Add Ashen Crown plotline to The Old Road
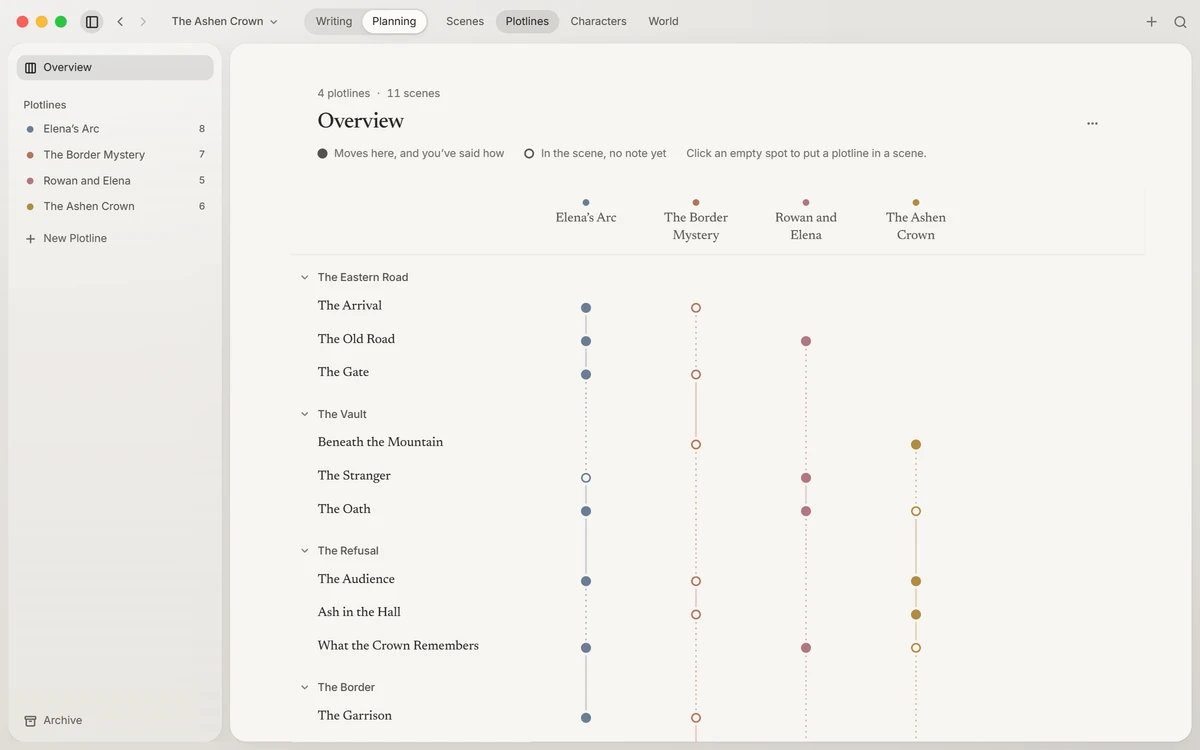 pyautogui.click(x=916, y=341)
